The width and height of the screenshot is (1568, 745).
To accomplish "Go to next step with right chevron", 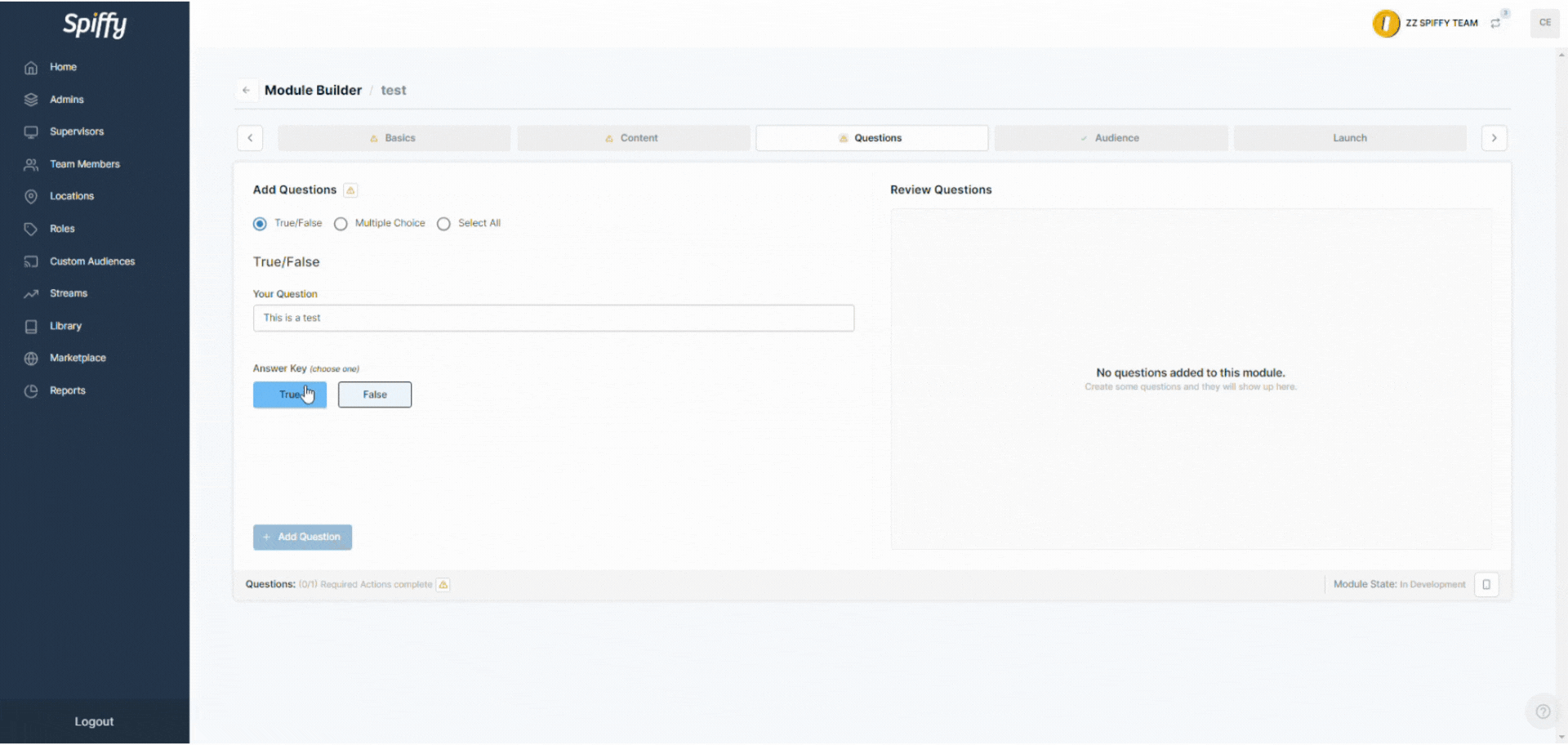I will (x=1494, y=138).
